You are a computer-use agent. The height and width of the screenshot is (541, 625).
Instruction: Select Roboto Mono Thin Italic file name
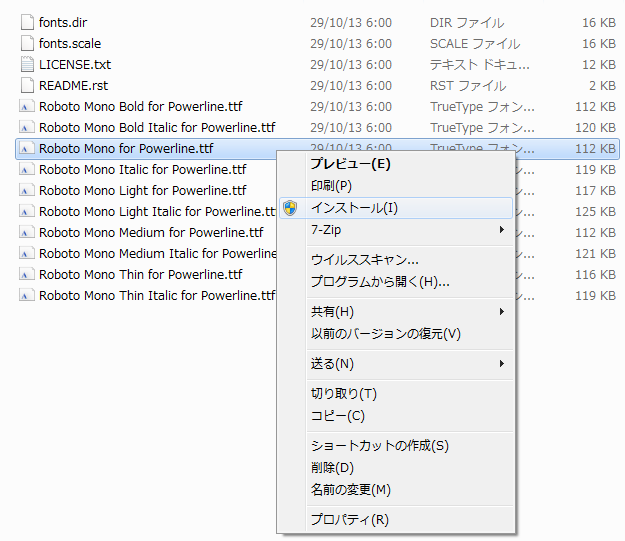pyautogui.click(x=157, y=295)
